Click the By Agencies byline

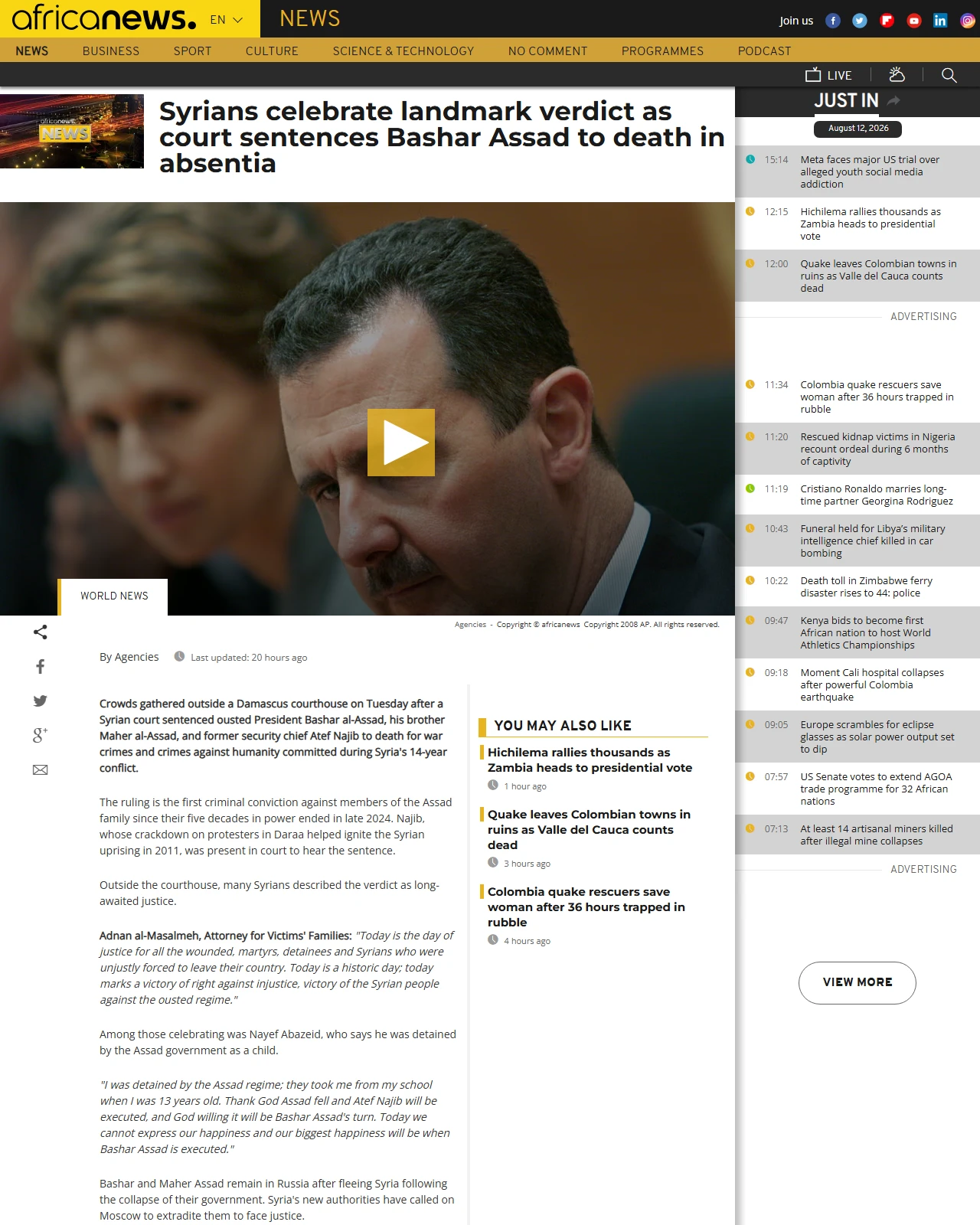click(129, 657)
